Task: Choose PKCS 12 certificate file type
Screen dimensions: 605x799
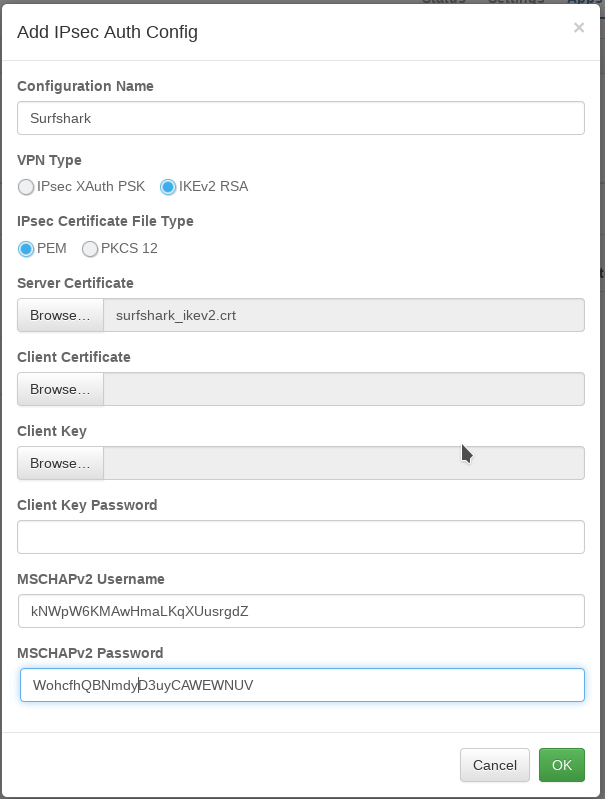Action: tap(90, 249)
